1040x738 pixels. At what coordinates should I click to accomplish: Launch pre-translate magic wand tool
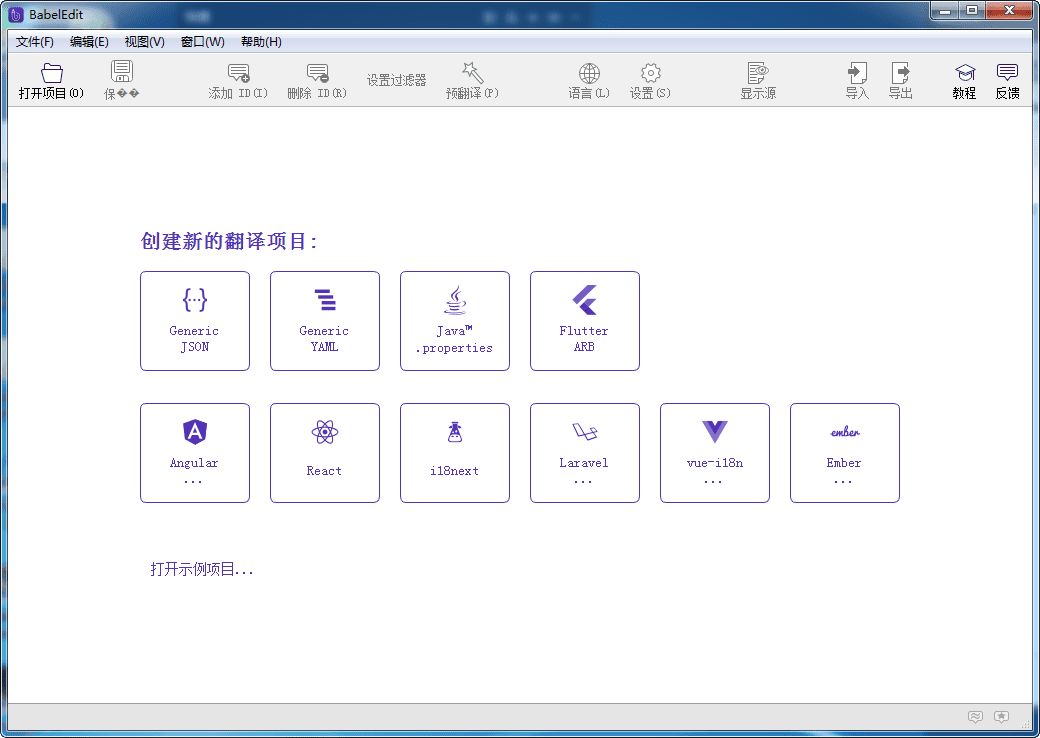472,72
